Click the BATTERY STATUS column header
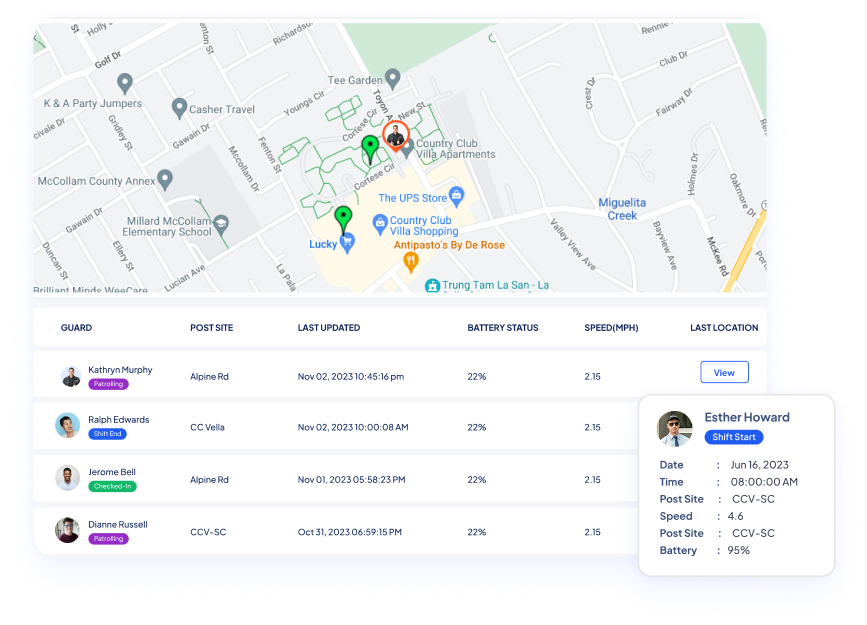The width and height of the screenshot is (867, 625). pyautogui.click(x=504, y=327)
